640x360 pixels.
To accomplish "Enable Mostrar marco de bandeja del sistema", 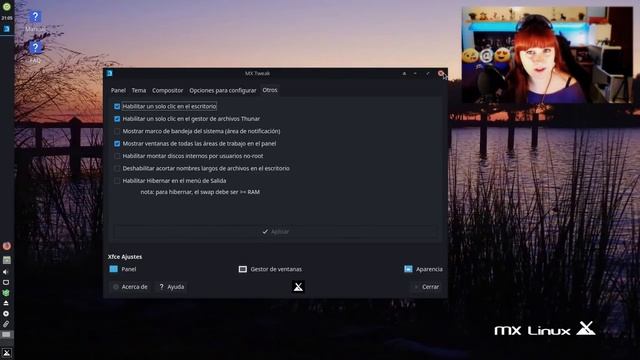I will pyautogui.click(x=117, y=131).
